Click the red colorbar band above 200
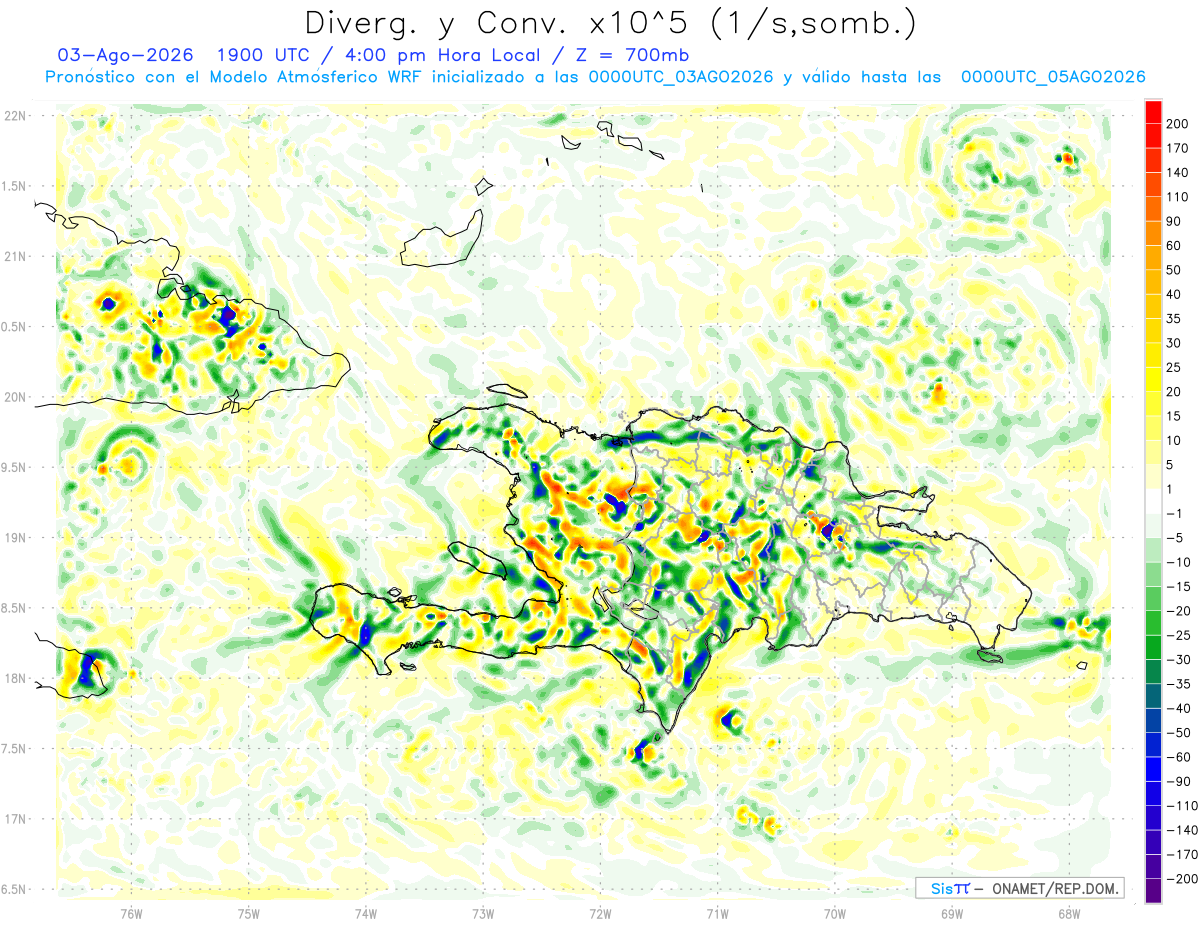This screenshot has width=1200, height=927. coord(1153,112)
